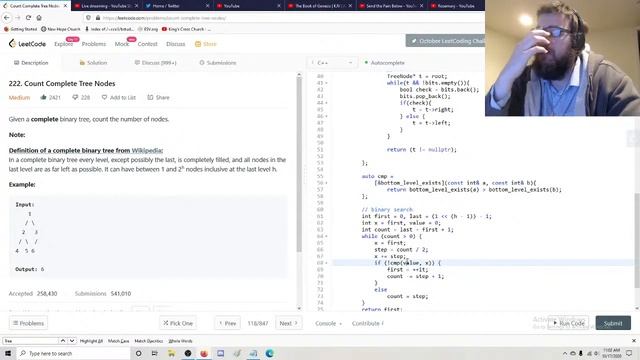640x360 pixels.
Task: Collapse code fold at line 56
Action: point(326,183)
